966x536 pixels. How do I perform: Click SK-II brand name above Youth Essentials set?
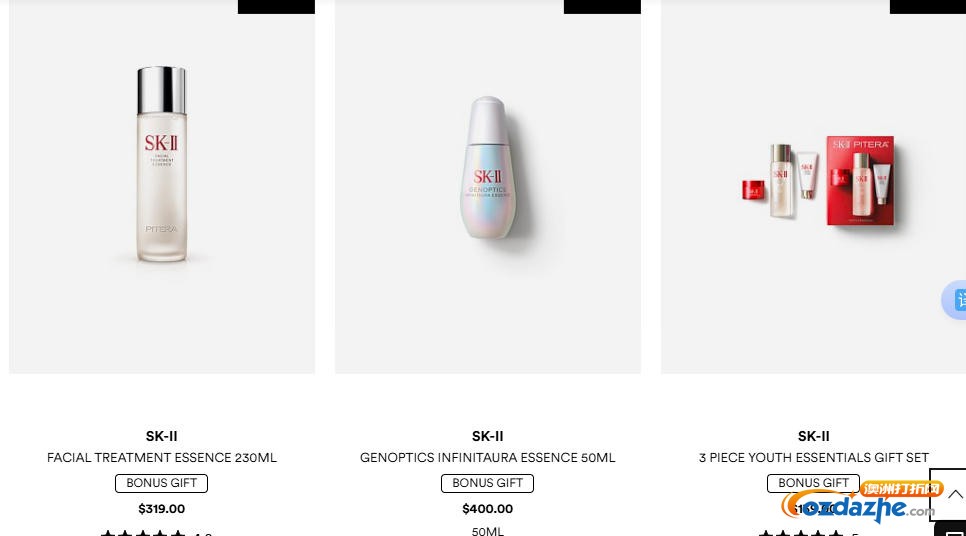coord(813,436)
